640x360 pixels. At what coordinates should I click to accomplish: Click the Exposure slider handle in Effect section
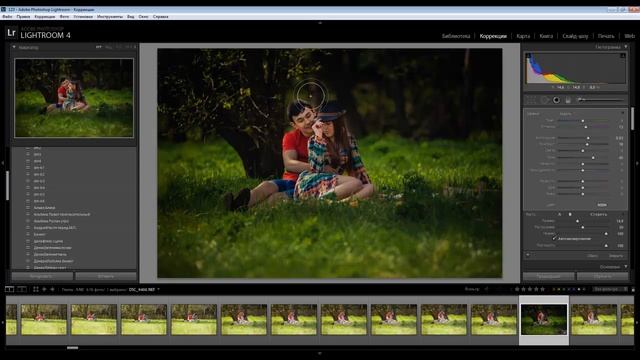tap(588, 138)
